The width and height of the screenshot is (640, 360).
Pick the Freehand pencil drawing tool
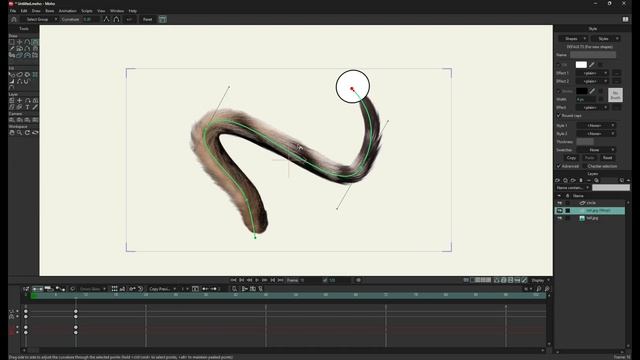click(x=12, y=48)
